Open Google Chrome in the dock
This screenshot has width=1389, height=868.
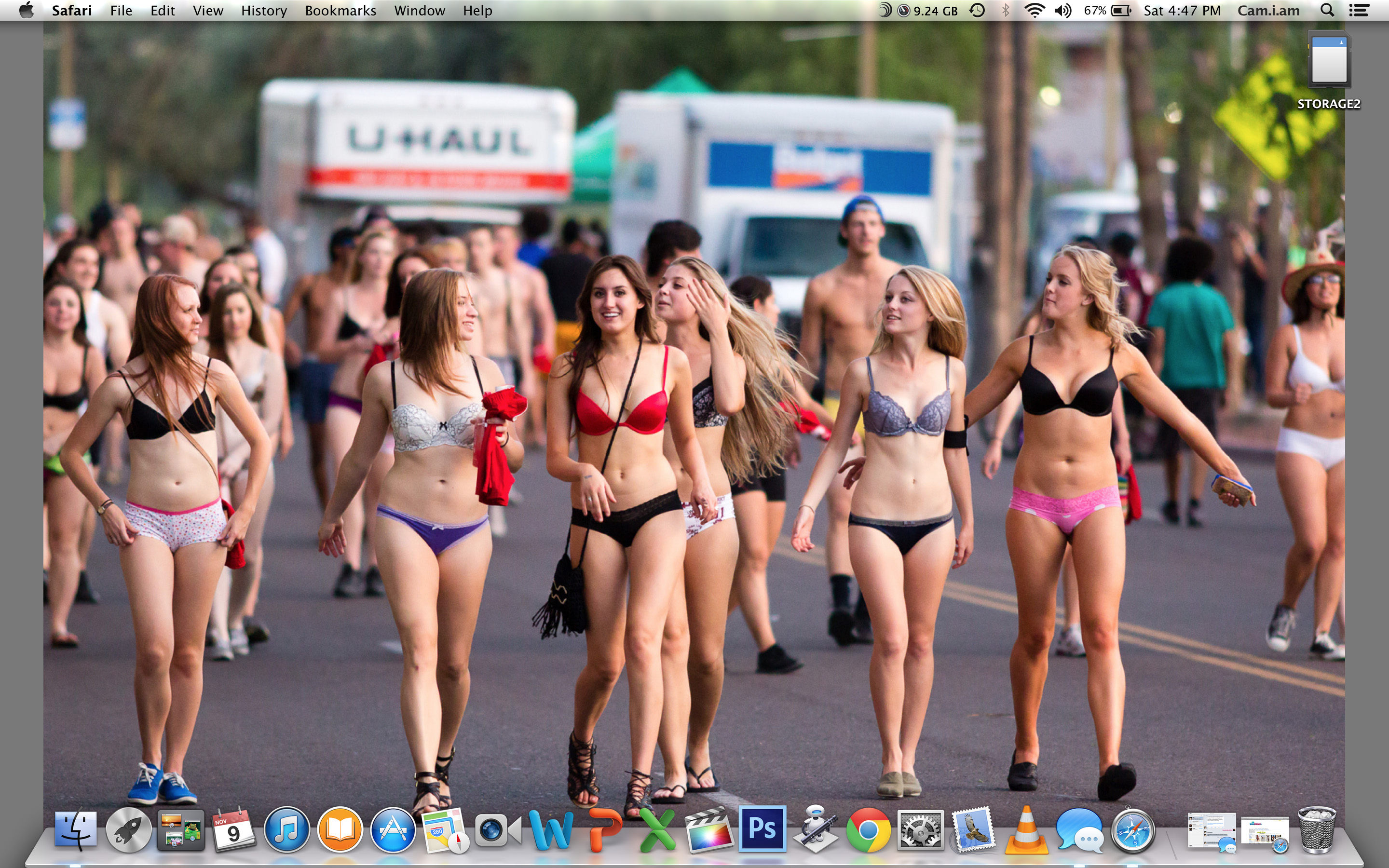click(868, 830)
